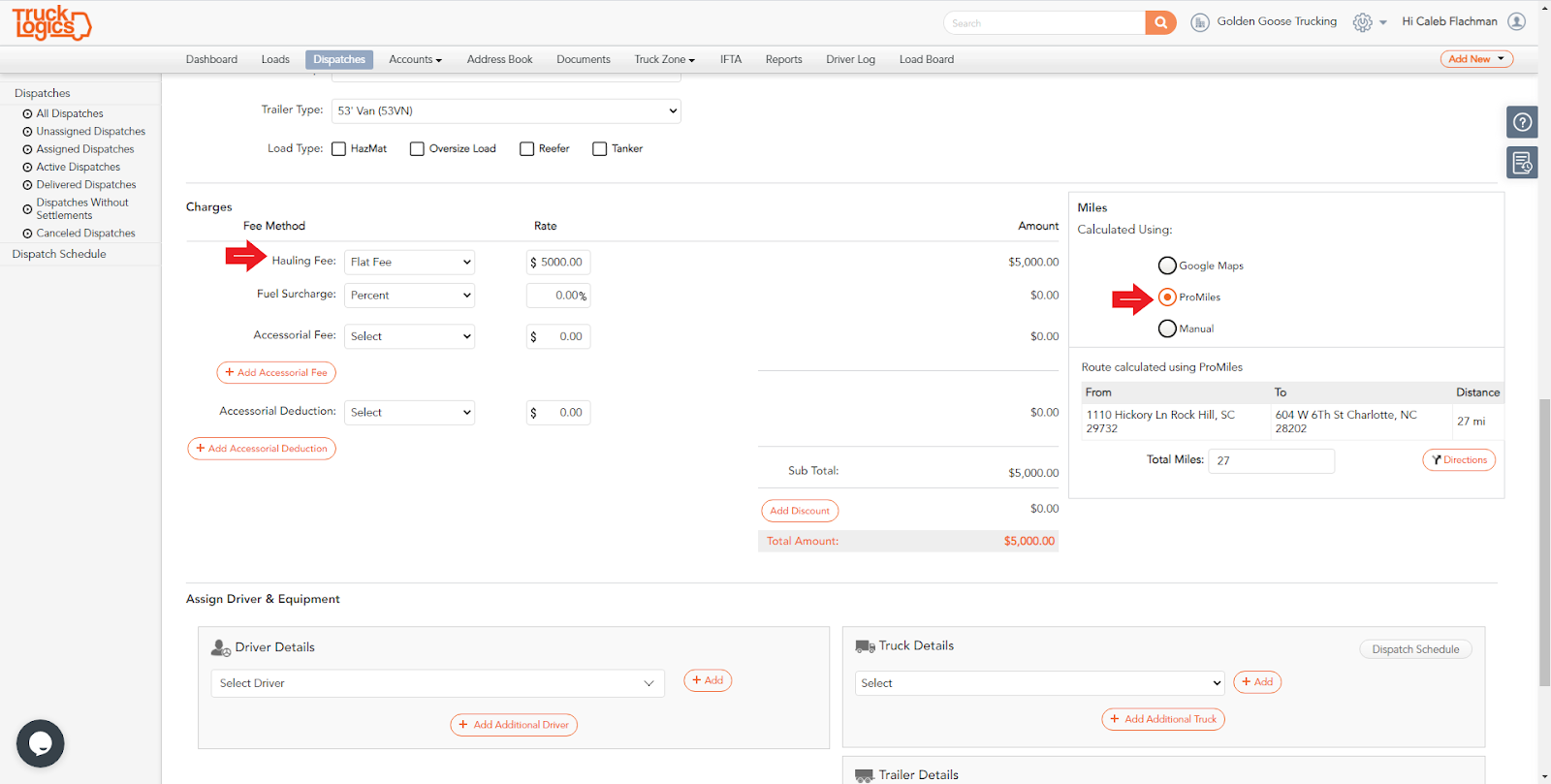1551x784 pixels.
Task: Show All Dispatches in sidebar
Action: click(70, 114)
